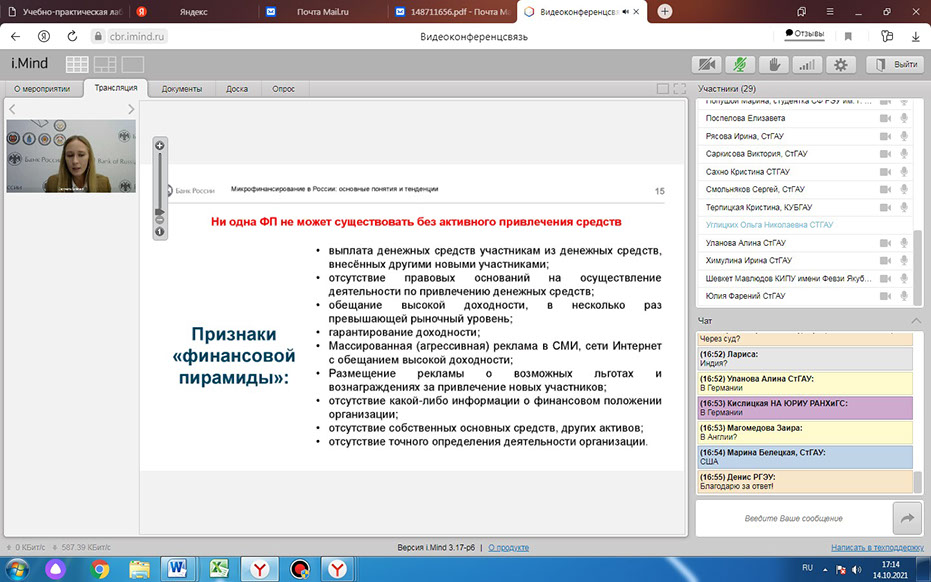Open settings with the gear icon
The image size is (931, 582).
[x=840, y=65]
